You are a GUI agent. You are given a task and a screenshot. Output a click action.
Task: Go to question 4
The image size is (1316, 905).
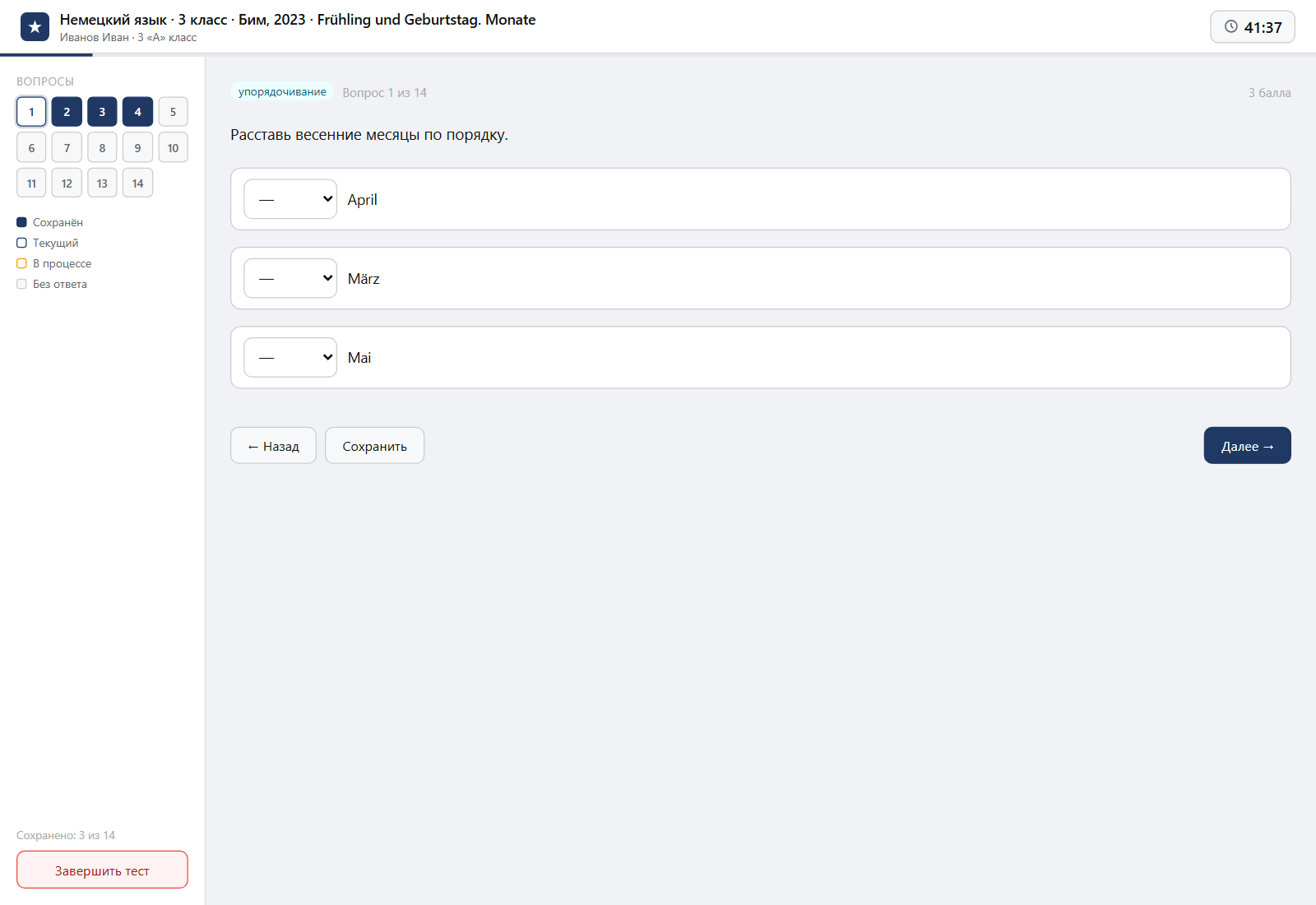tap(137, 112)
